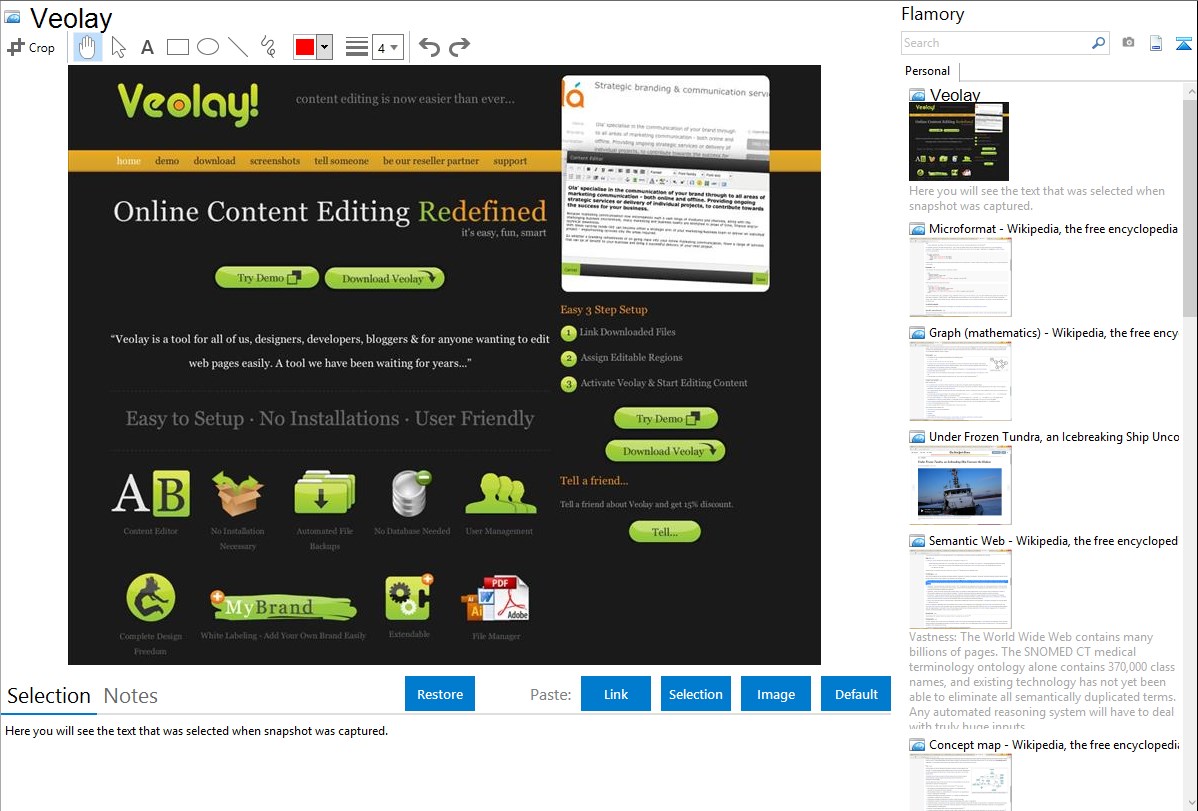Click the demo link in Veolay navigation
The height and width of the screenshot is (811, 1198).
pyautogui.click(x=167, y=161)
